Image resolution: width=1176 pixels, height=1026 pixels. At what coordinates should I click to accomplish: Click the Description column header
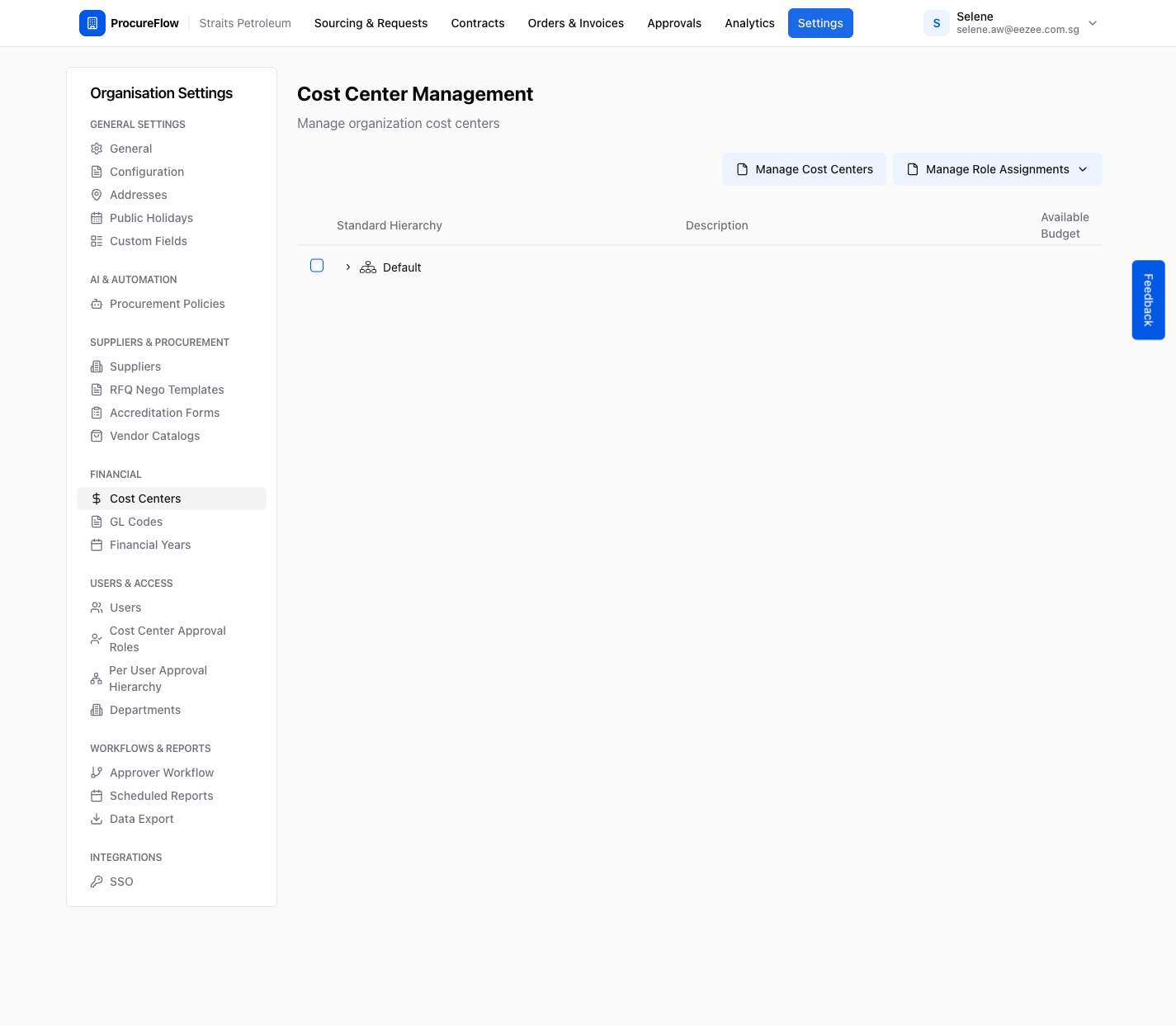(x=717, y=225)
